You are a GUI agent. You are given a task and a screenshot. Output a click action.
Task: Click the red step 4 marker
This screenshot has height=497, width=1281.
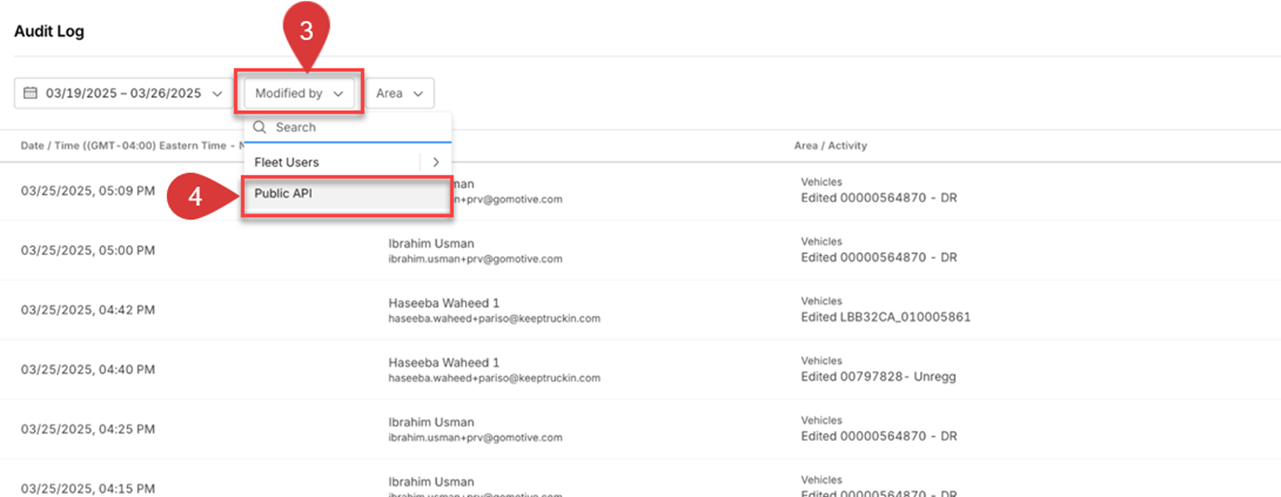tap(195, 196)
